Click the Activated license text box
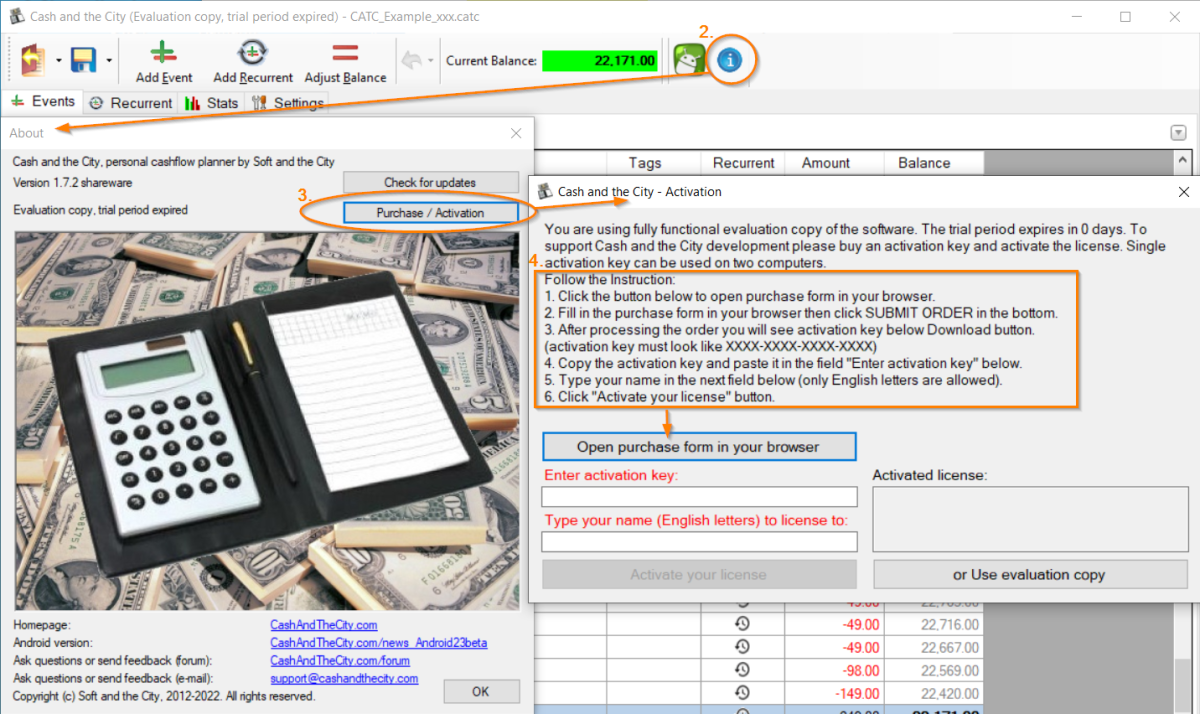Screen dimensions: 1200x714 click(1031, 519)
